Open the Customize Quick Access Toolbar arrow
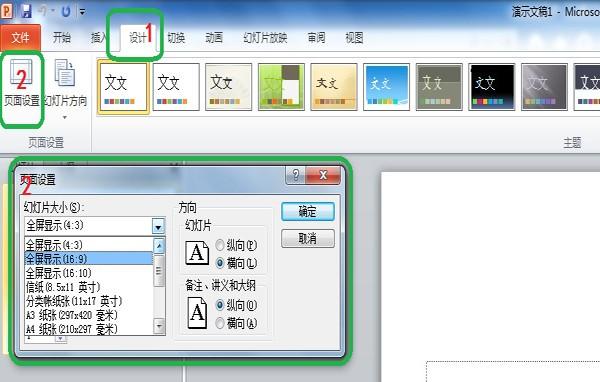This screenshot has width=600, height=382. 82,12
